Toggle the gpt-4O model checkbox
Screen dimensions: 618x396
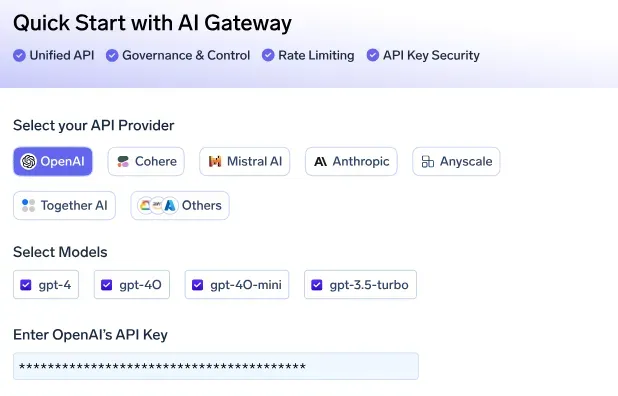107,285
